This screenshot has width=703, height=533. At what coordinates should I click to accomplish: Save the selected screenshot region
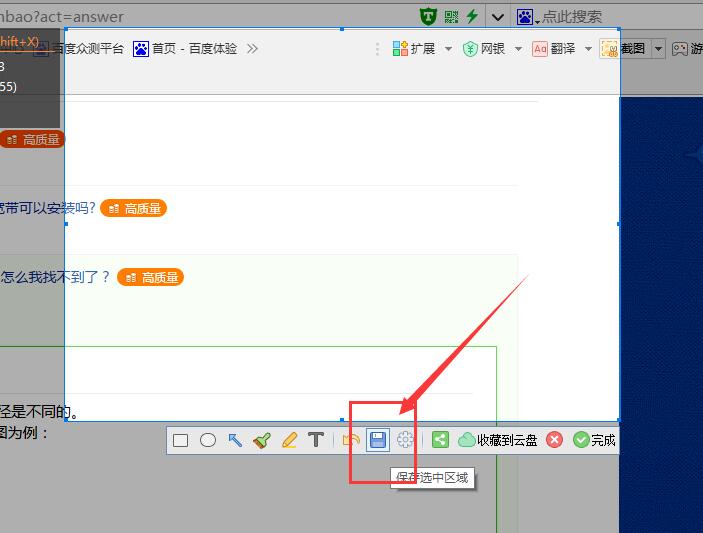pyautogui.click(x=378, y=440)
